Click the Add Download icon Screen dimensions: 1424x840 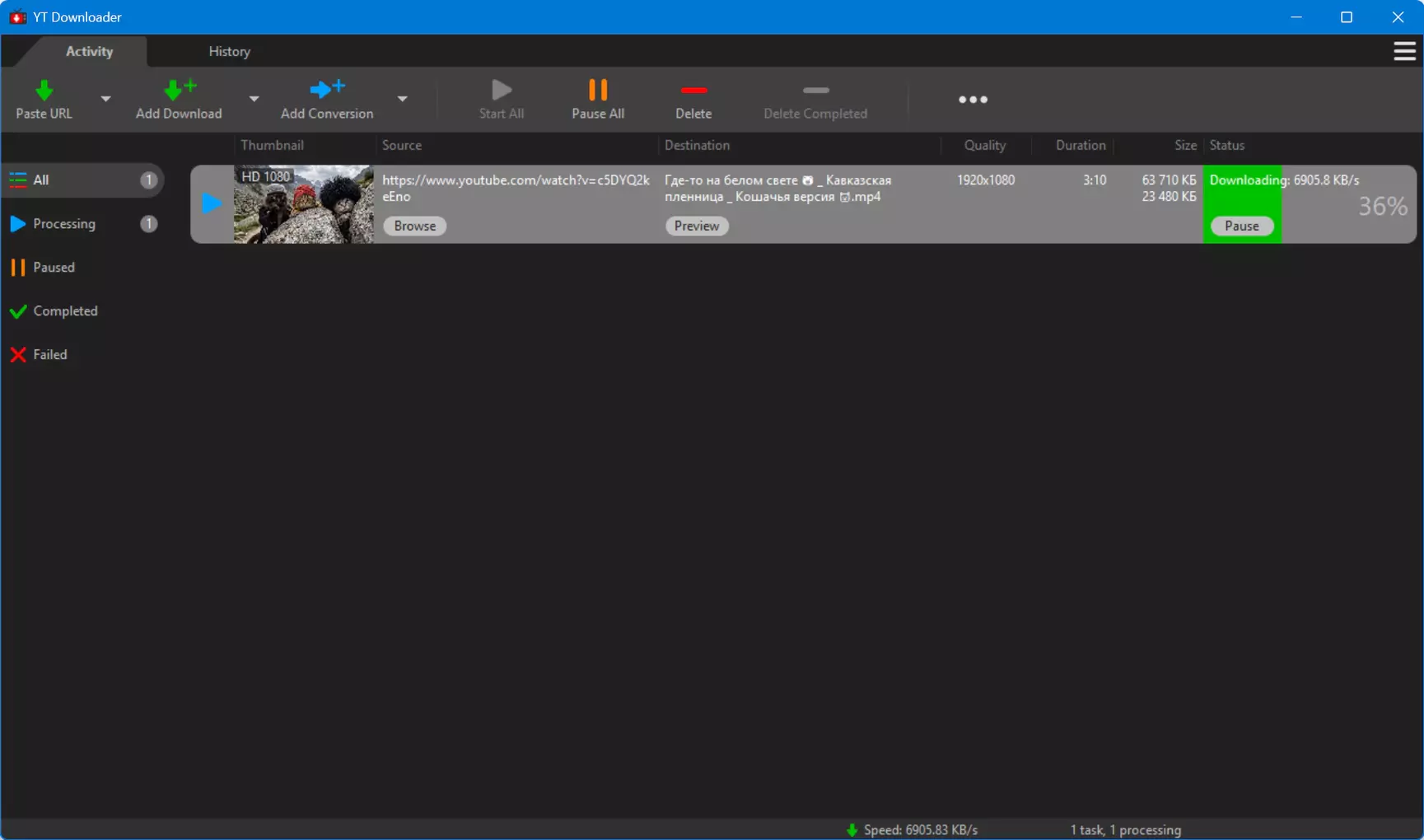[180, 90]
